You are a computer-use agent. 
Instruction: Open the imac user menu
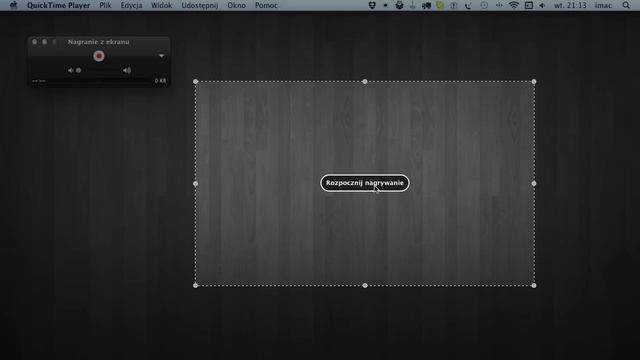[603, 5]
